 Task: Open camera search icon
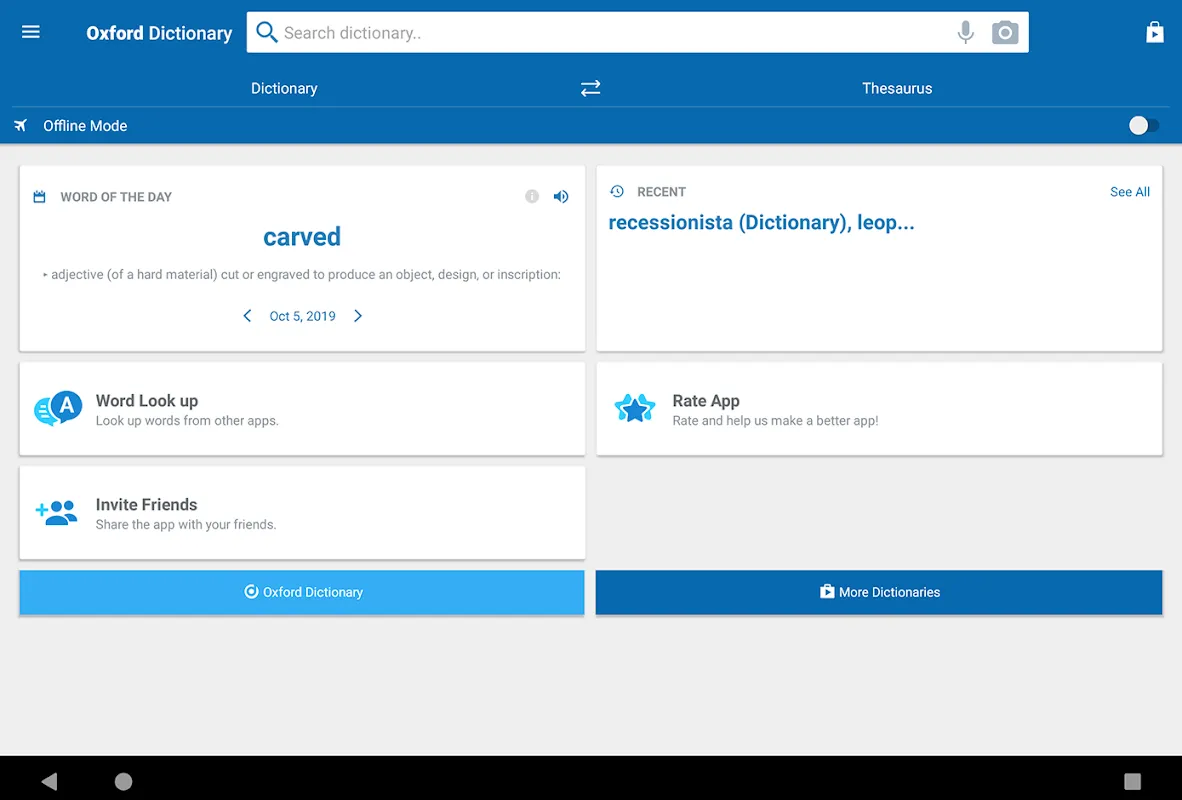(1005, 32)
